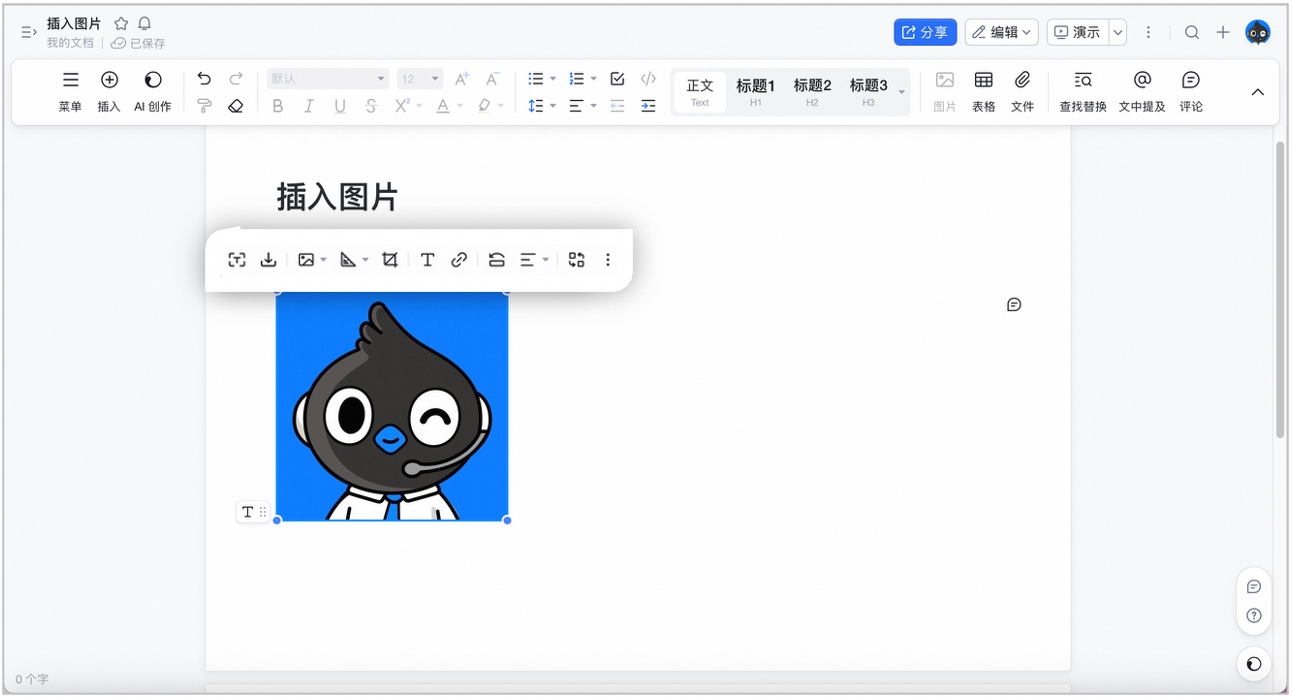The width and height of the screenshot is (1293, 699).
Task: Apply the highlight color marker
Action: 484,106
